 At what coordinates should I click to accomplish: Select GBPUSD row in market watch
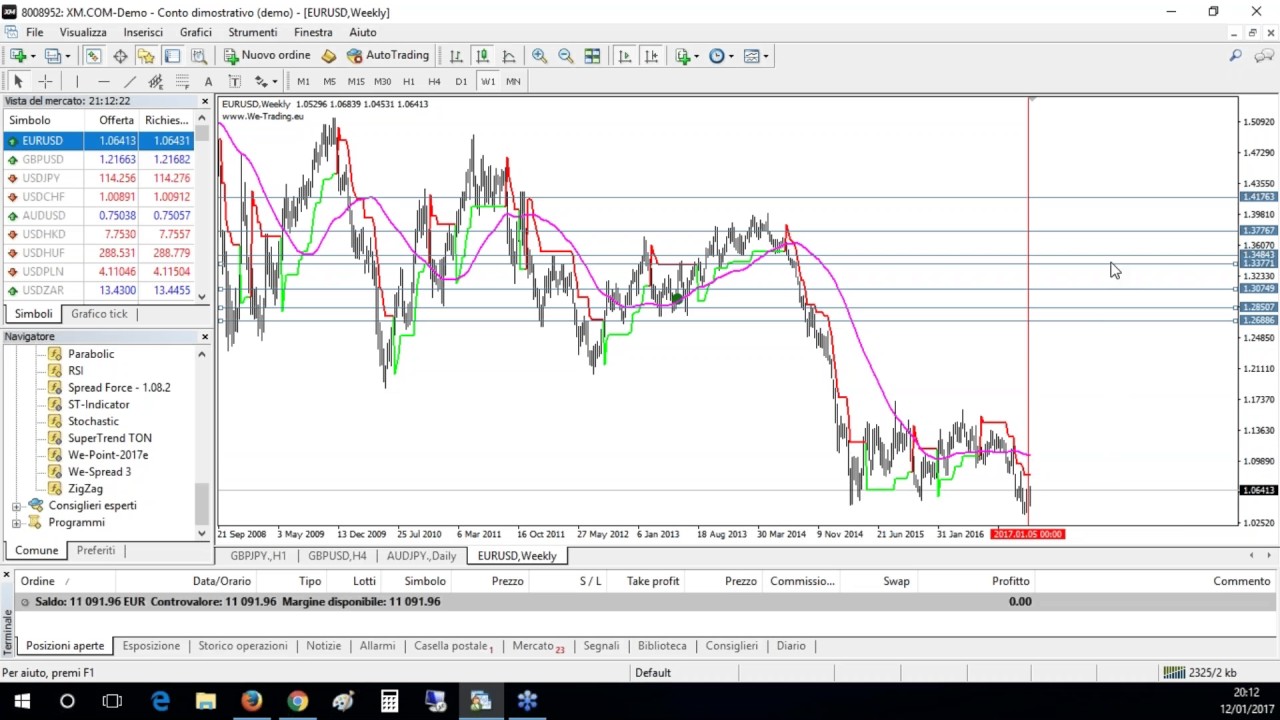(98, 159)
